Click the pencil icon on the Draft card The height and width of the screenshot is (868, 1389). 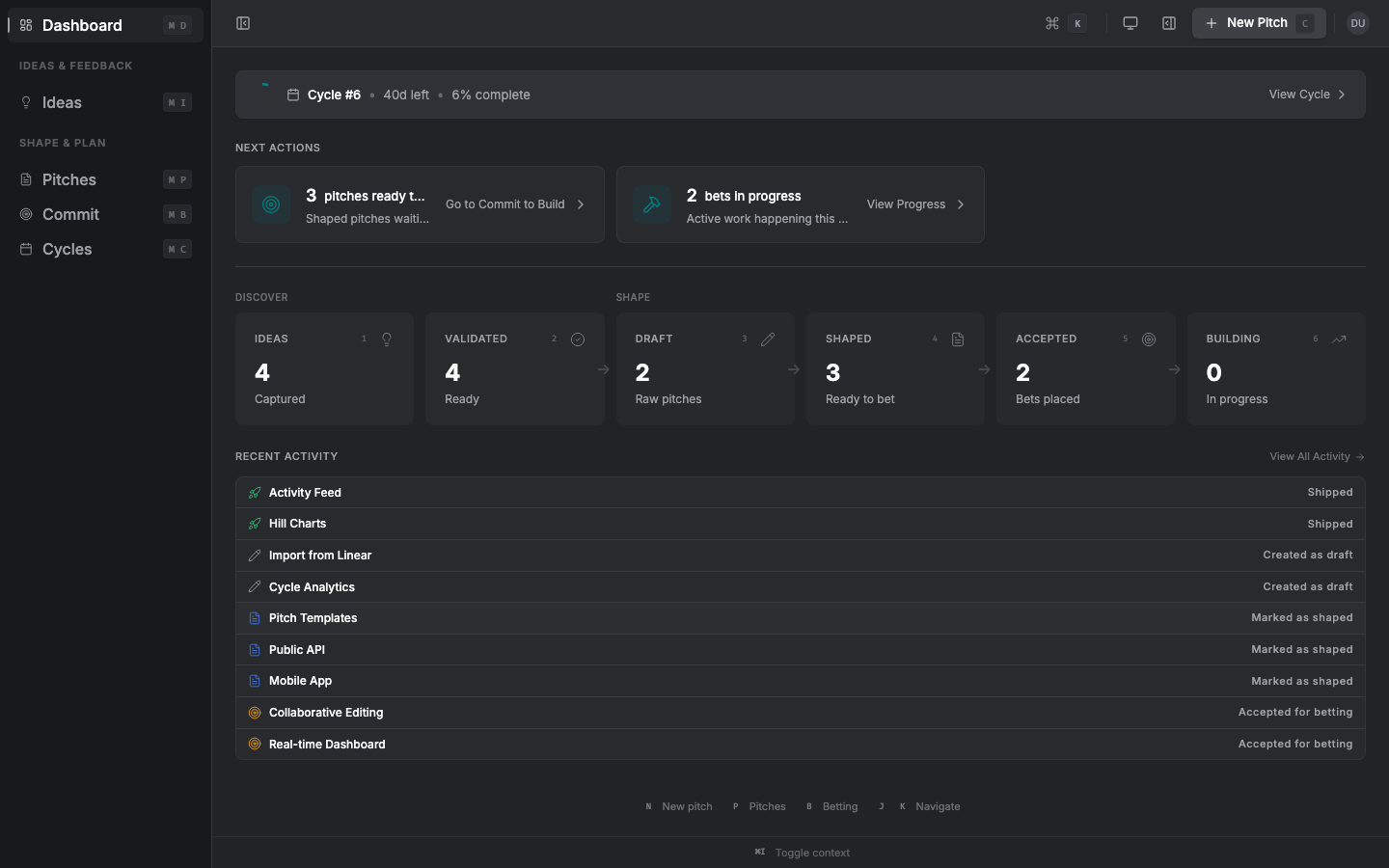pyautogui.click(x=768, y=339)
